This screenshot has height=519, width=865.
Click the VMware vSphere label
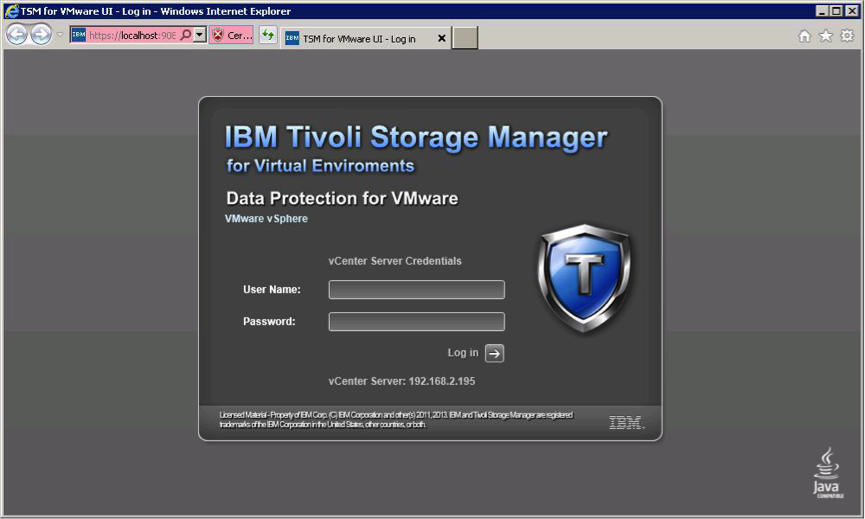click(266, 218)
